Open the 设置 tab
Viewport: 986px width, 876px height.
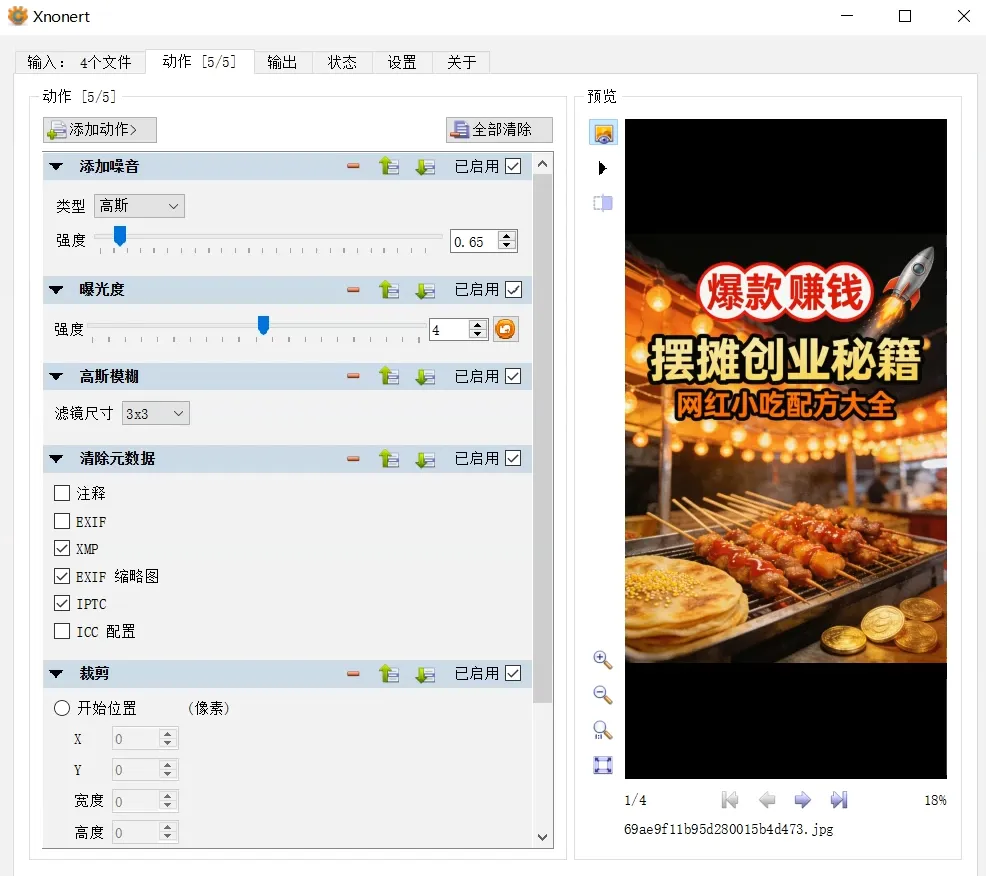pyautogui.click(x=402, y=62)
